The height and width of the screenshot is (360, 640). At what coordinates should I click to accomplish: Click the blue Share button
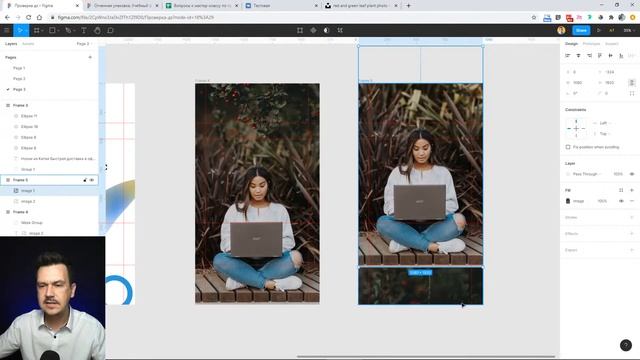click(x=581, y=30)
